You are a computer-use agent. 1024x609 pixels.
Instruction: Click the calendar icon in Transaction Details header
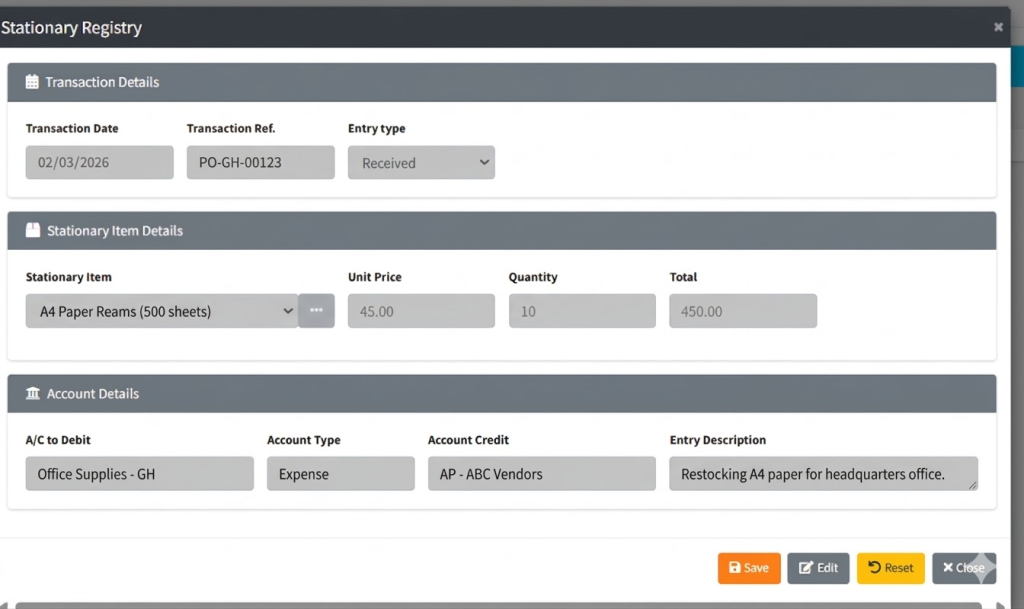click(32, 83)
